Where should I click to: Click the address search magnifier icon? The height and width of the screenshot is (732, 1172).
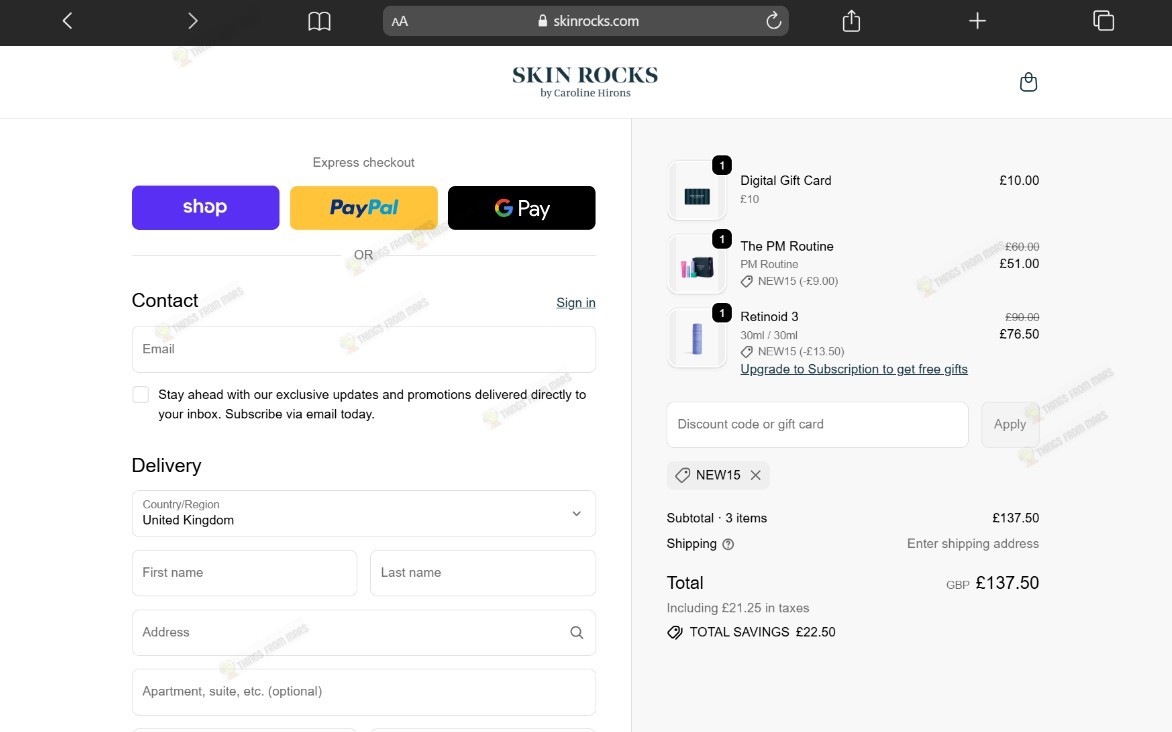click(576, 633)
